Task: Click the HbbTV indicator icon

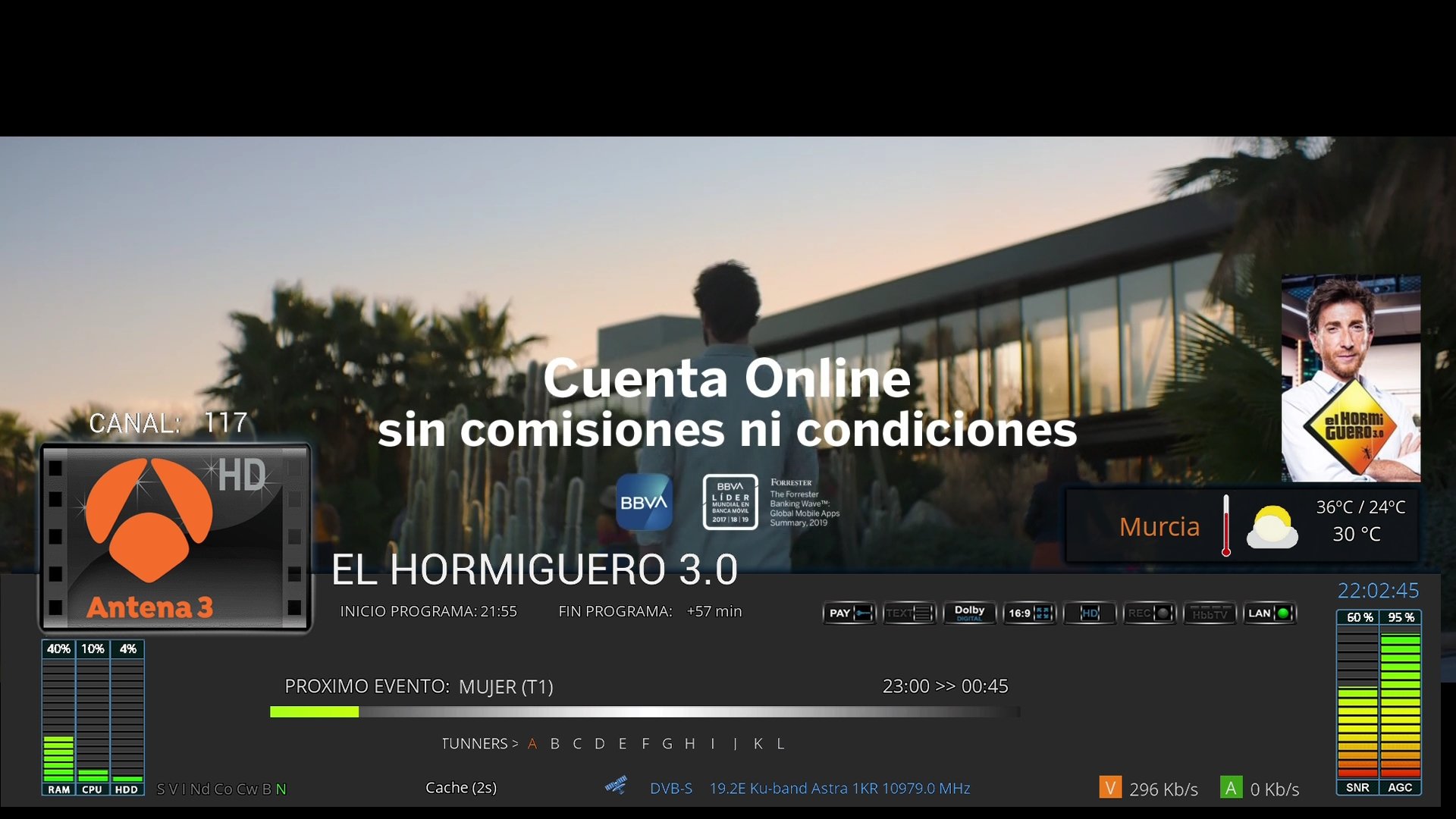Action: coord(1210,613)
